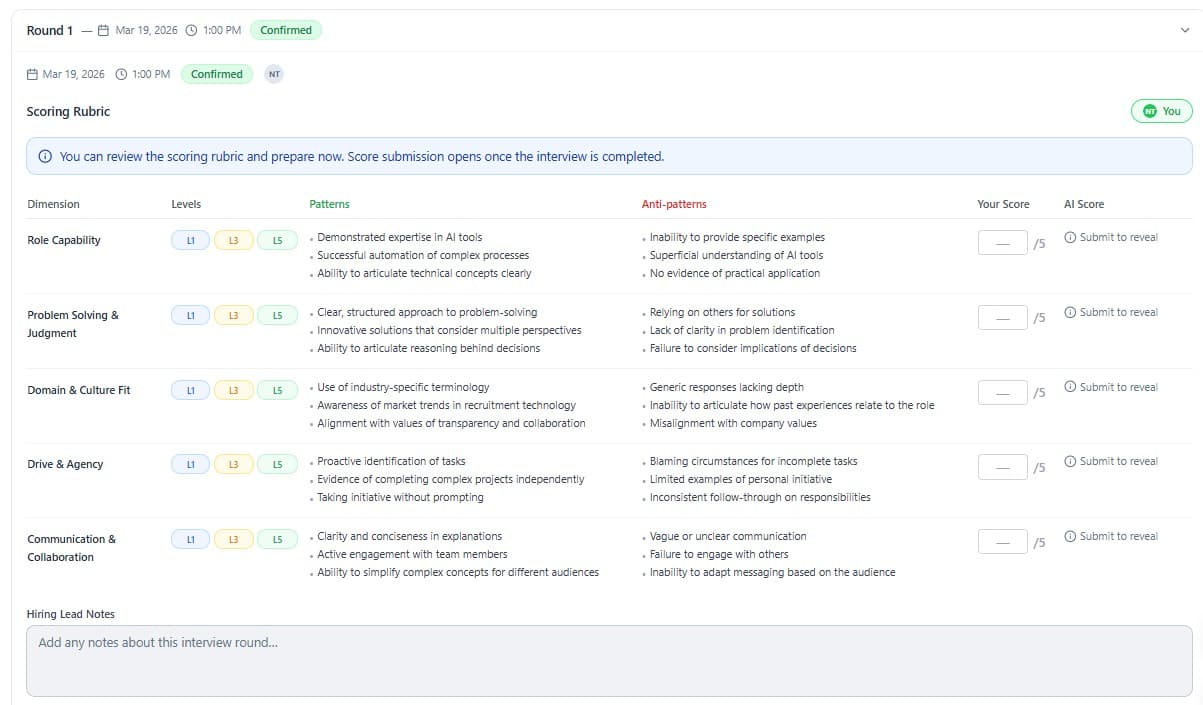Click the You badge near Scoring Rubric

coord(1161,111)
